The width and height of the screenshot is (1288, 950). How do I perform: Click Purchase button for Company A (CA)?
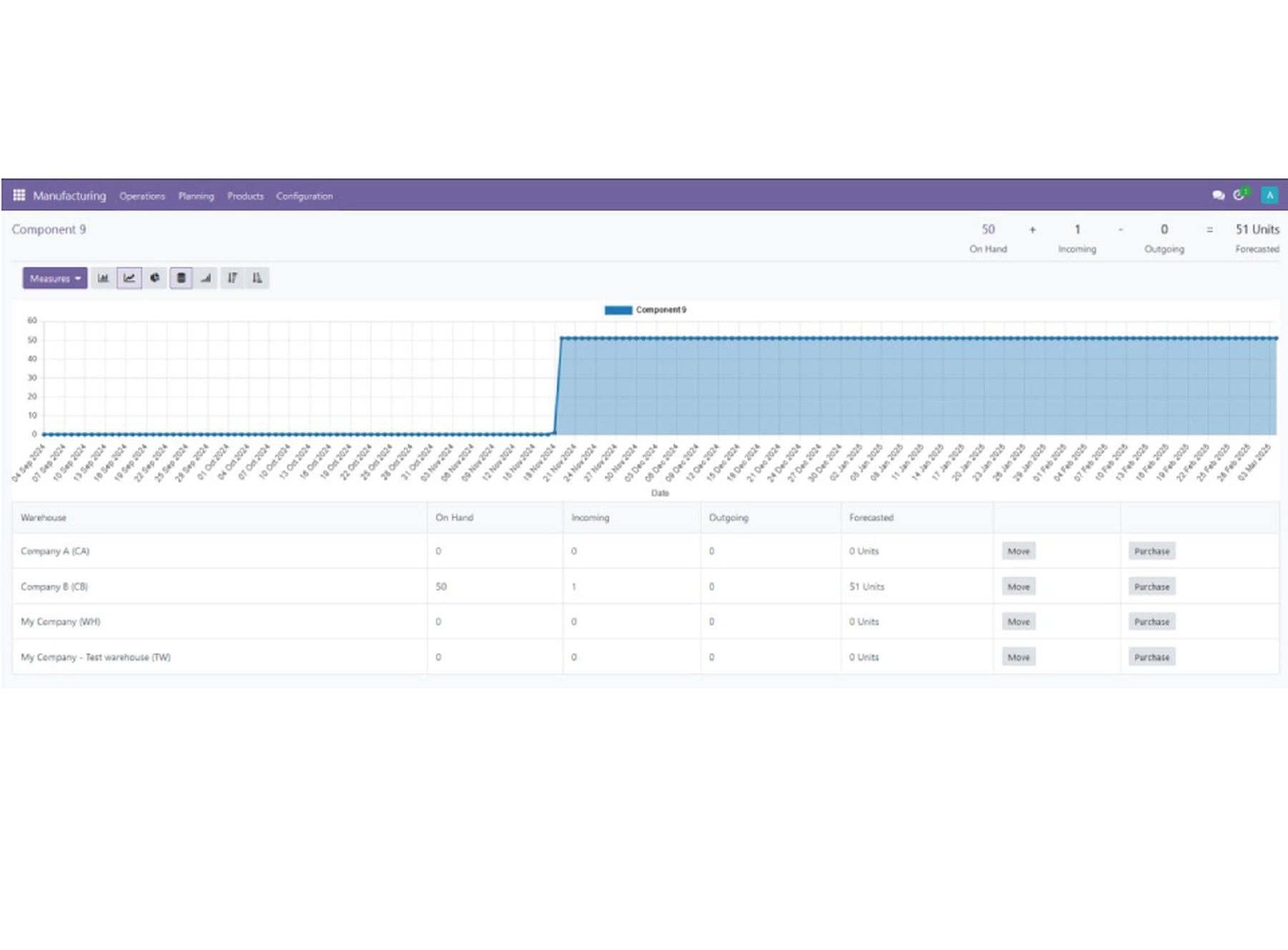click(x=1151, y=552)
